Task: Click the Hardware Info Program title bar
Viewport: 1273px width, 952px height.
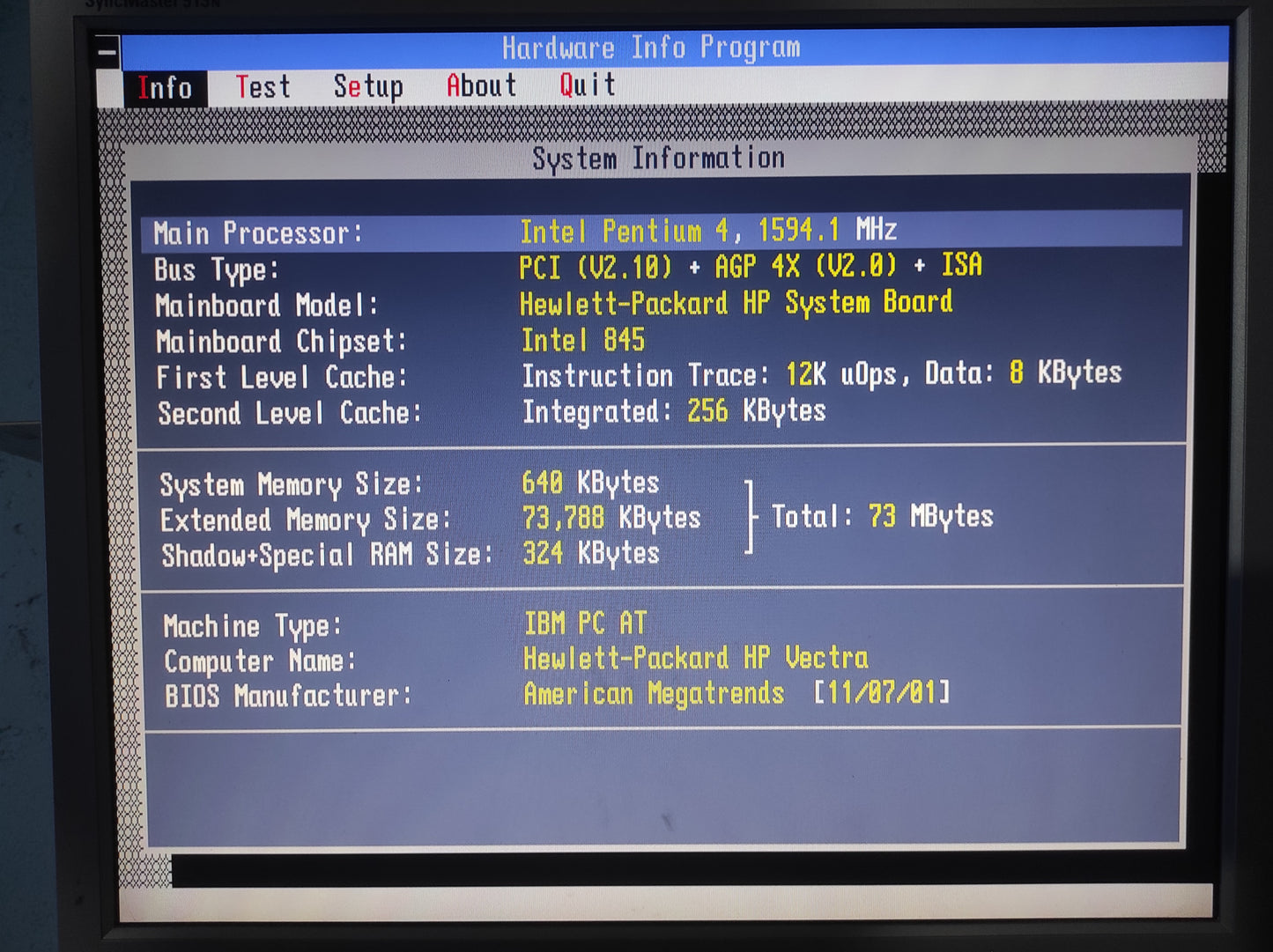Action: [652, 48]
